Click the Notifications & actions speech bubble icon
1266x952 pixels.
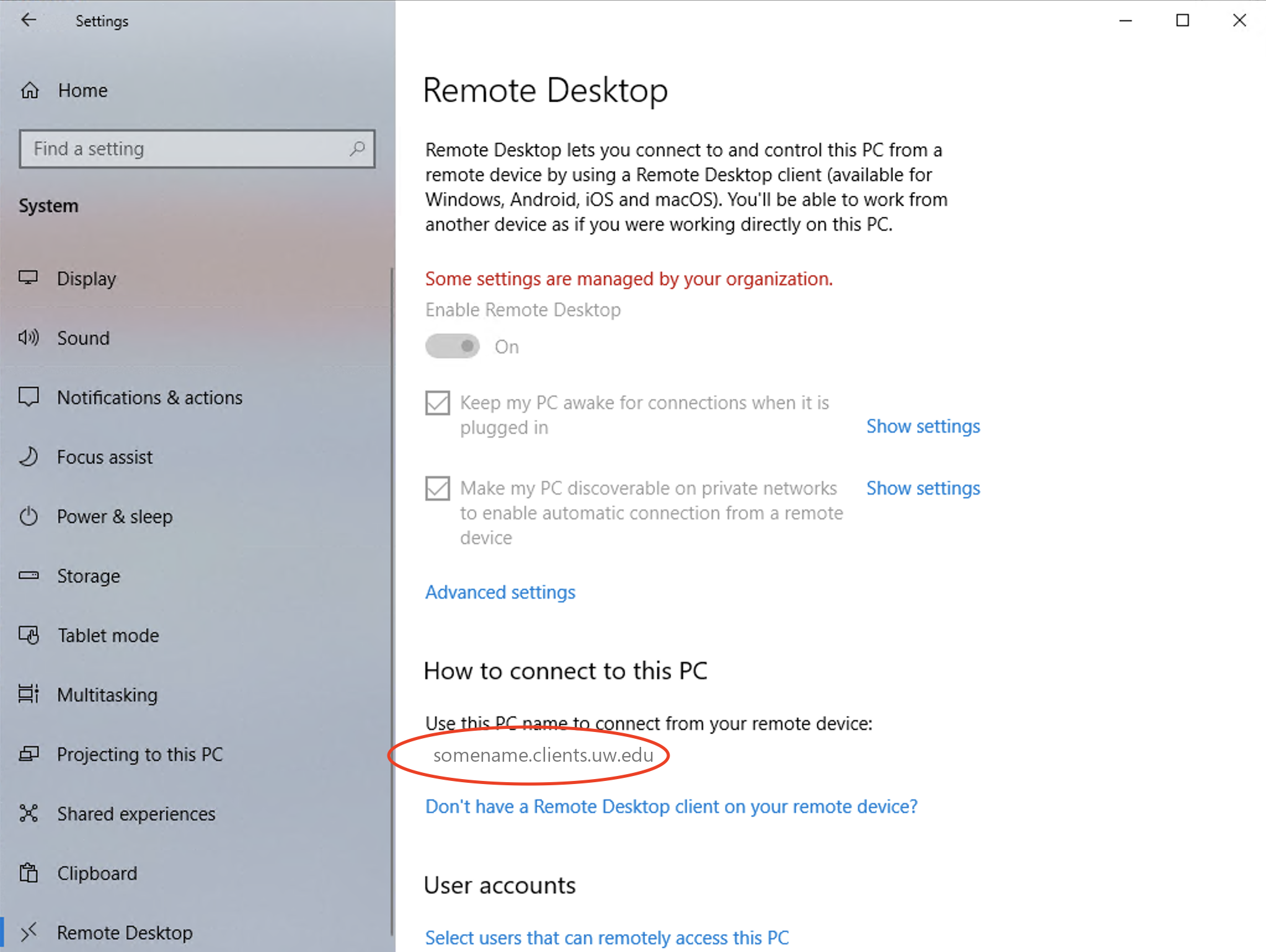(29, 397)
